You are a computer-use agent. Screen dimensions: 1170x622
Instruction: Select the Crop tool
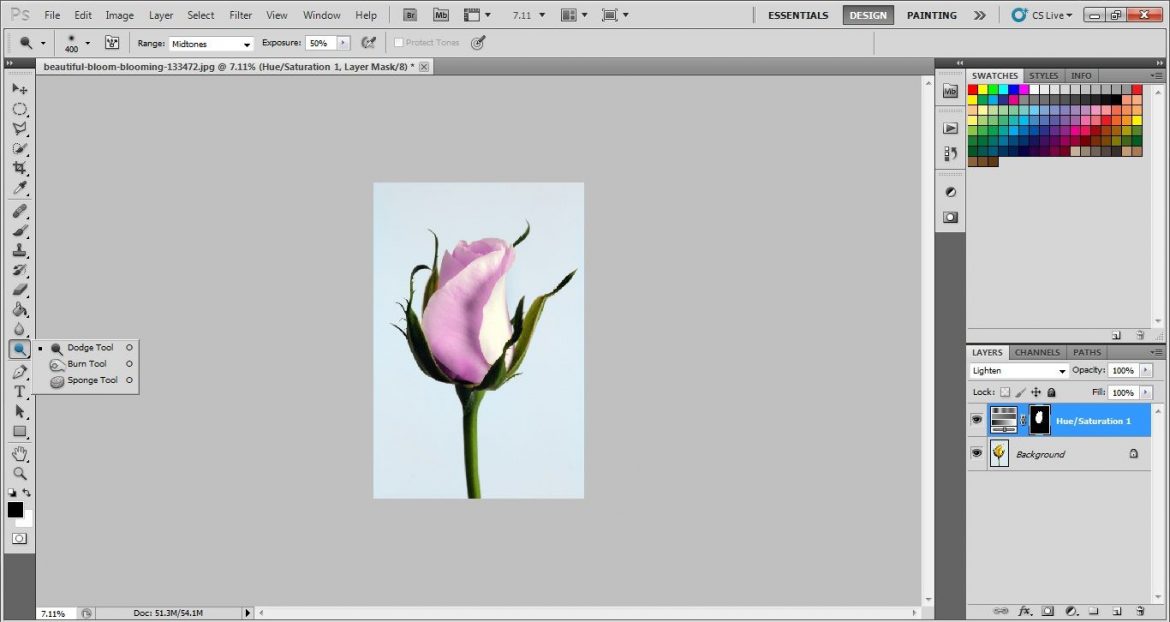pos(19,168)
